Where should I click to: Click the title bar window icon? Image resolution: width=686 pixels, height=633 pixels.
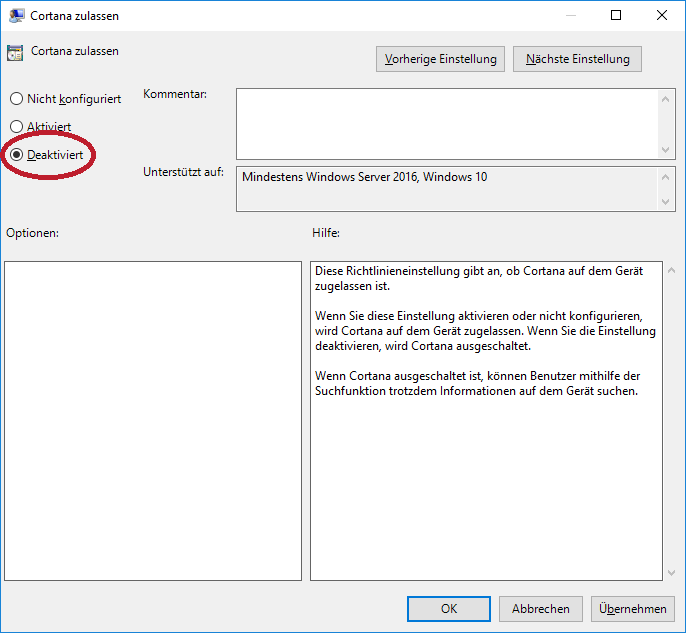click(x=16, y=16)
